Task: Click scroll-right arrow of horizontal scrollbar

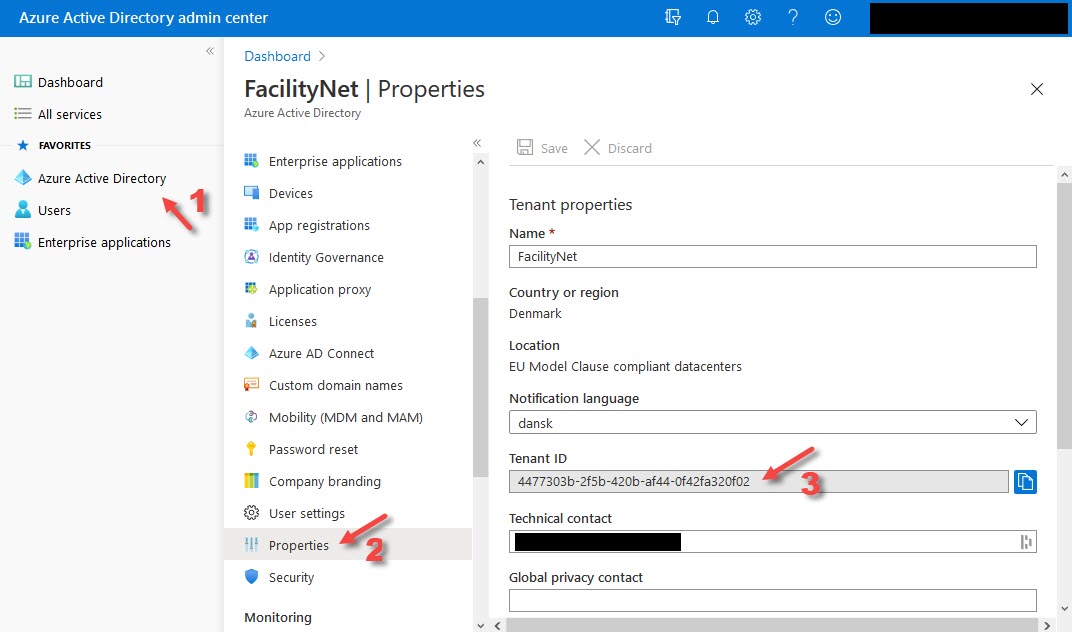Action: tap(1047, 625)
